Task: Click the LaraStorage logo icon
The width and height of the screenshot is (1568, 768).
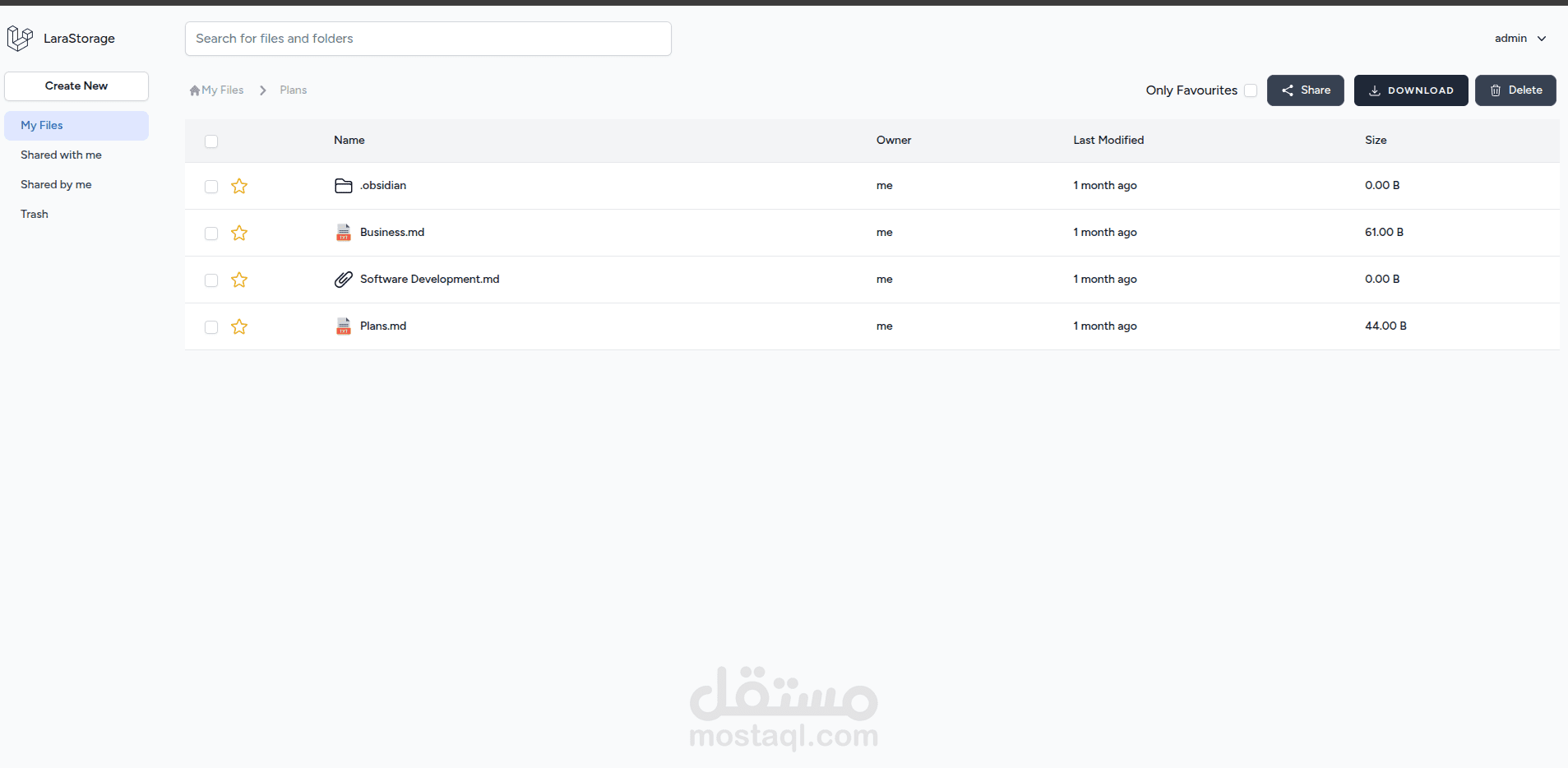Action: pyautogui.click(x=20, y=38)
